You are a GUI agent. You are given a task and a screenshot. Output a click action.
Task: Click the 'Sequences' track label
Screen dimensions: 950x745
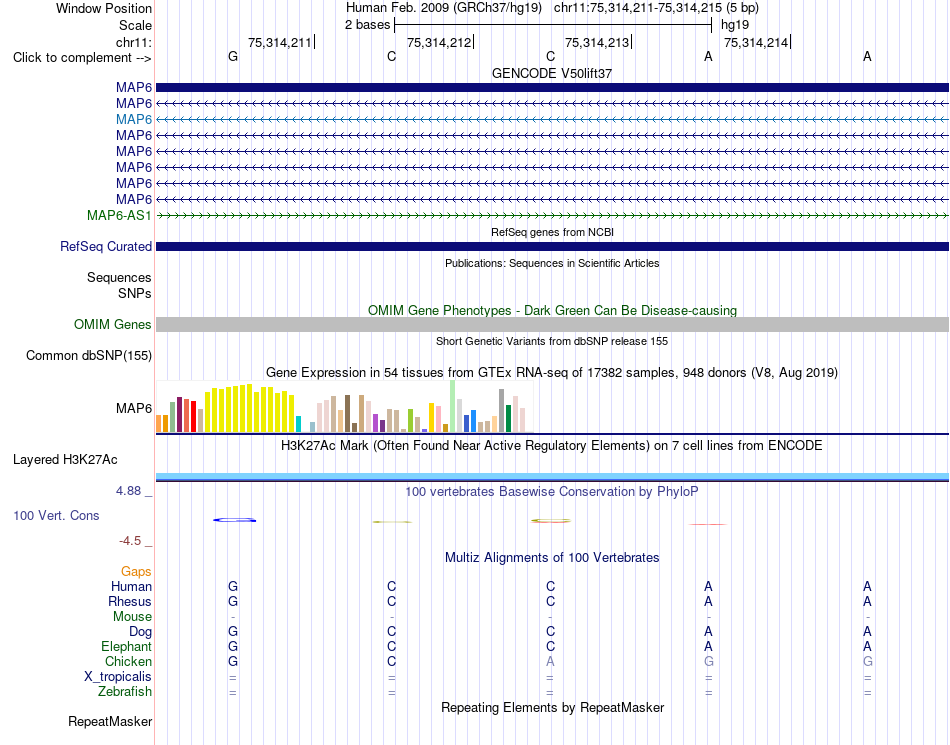[119, 277]
